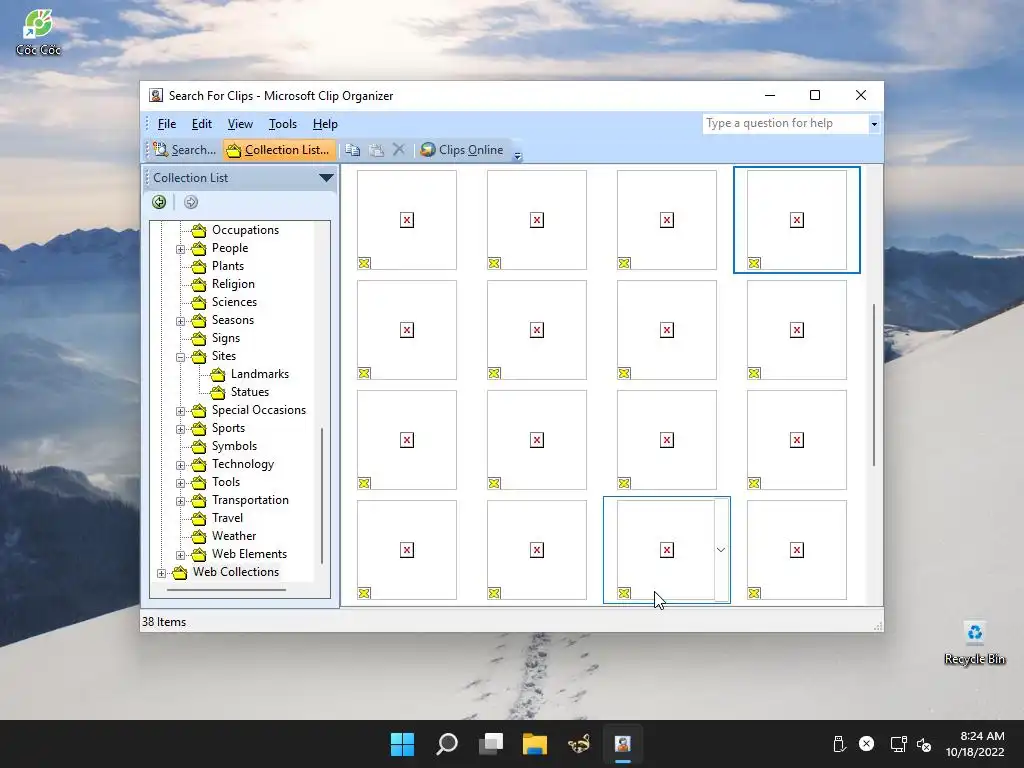Viewport: 1024px width, 768px height.
Task: Select the Landmarks folder icon
Action: (x=217, y=374)
